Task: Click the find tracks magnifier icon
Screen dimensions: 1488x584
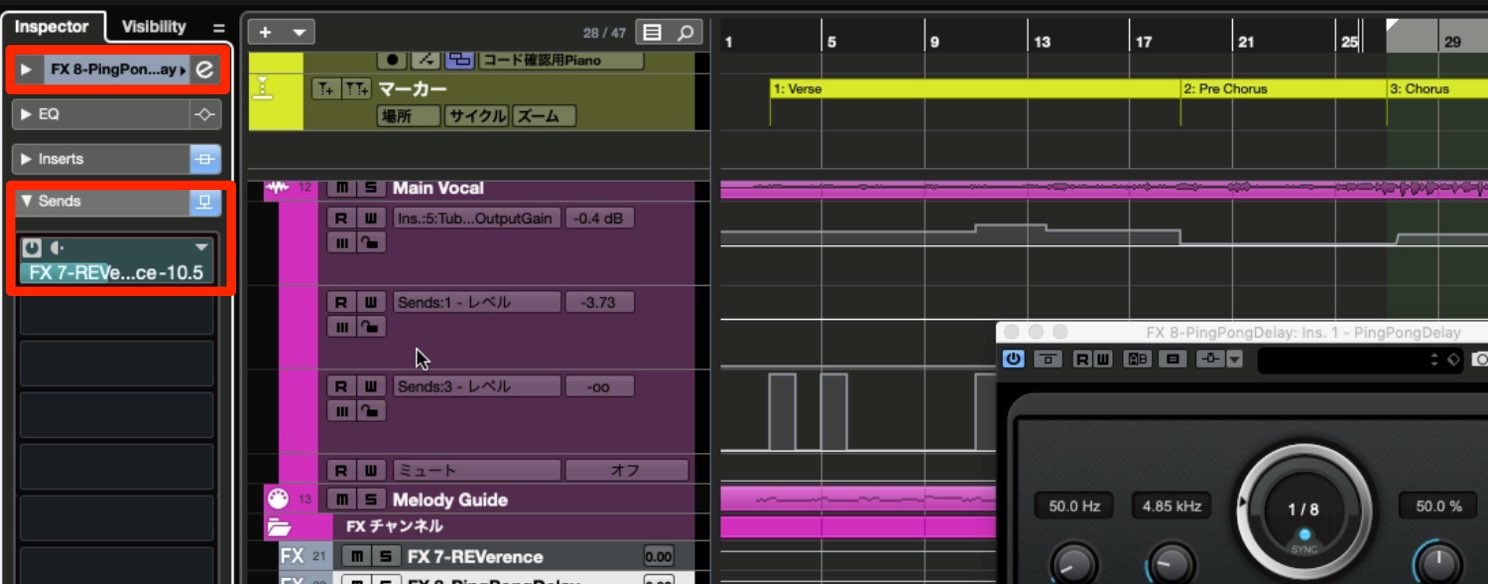Action: tap(685, 32)
